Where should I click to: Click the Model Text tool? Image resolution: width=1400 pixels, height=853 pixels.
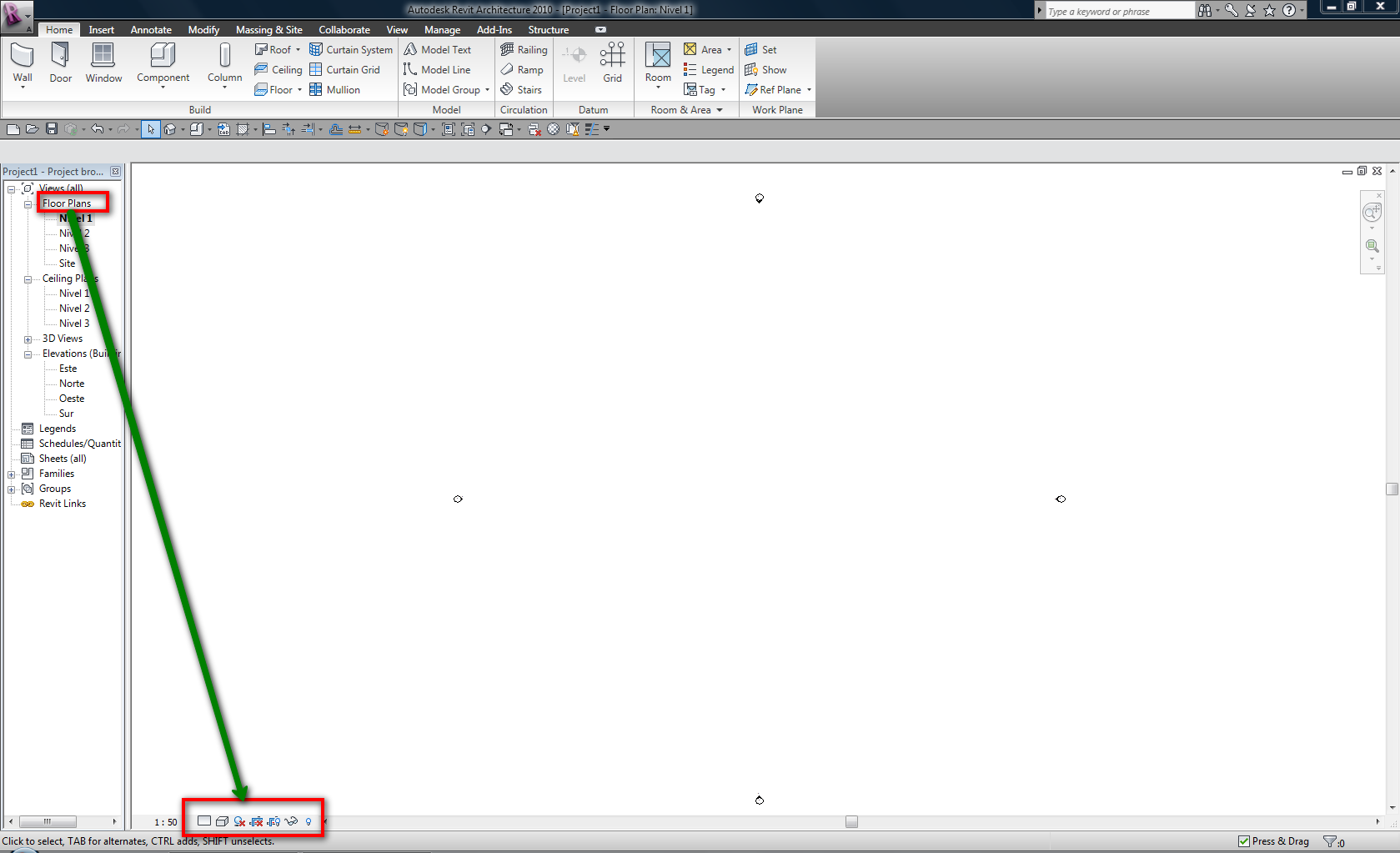[438, 50]
